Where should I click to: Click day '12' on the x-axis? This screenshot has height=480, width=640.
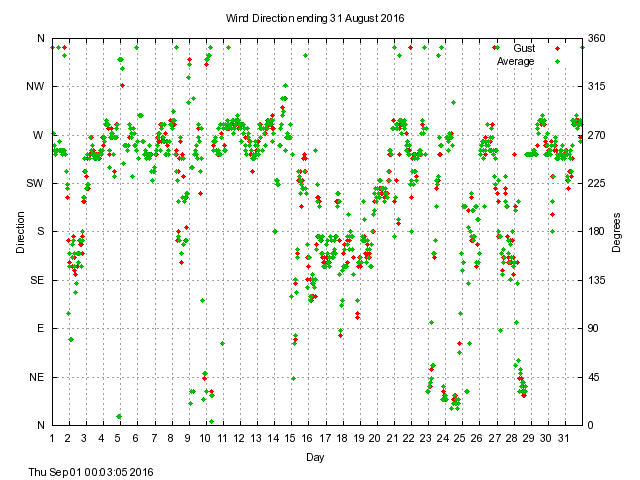239,438
